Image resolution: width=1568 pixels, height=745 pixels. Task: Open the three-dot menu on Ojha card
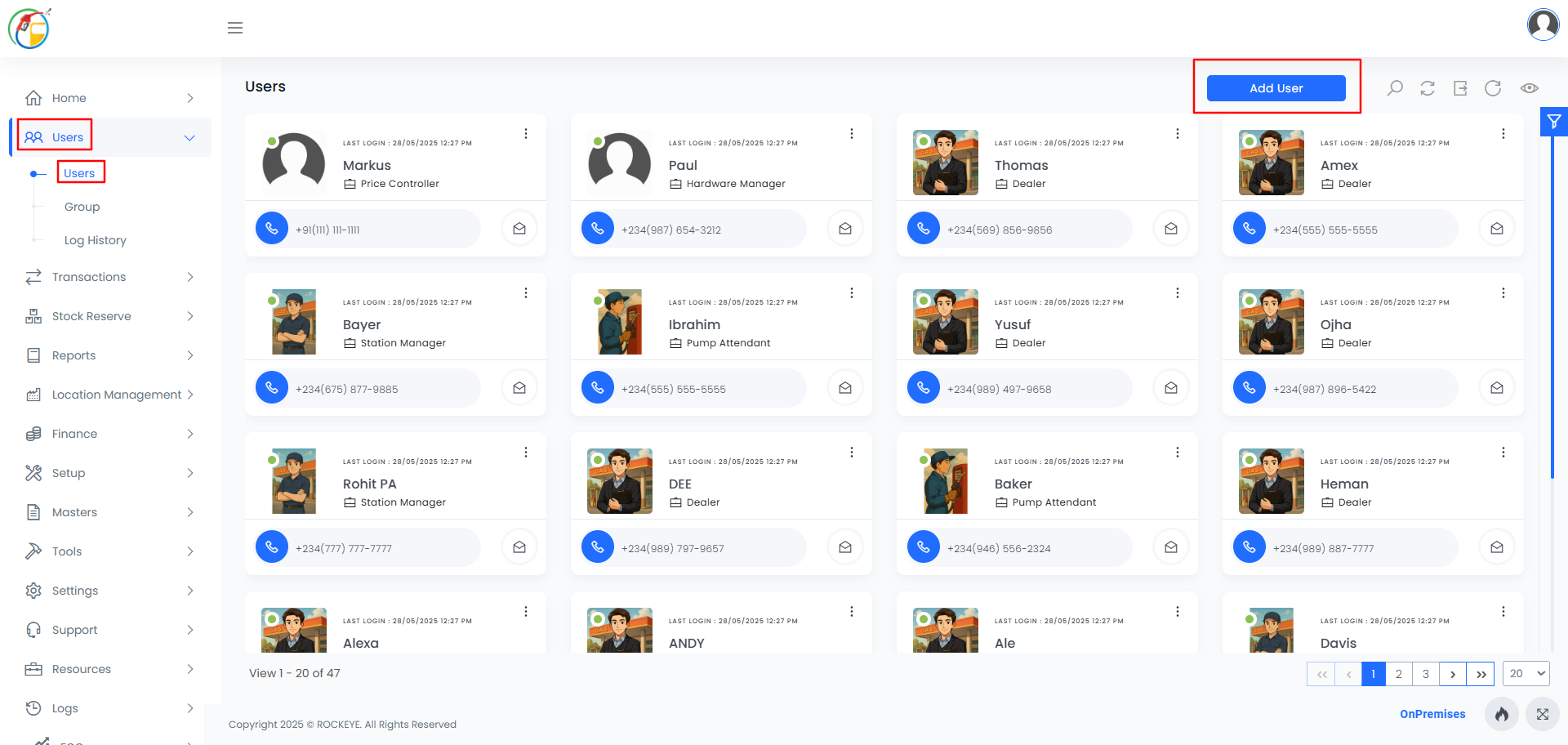[1503, 293]
